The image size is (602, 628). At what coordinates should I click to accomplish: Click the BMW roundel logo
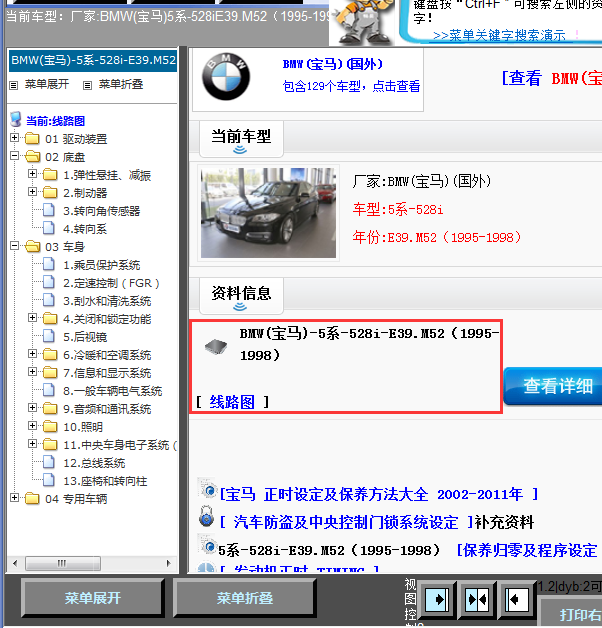[x=226, y=76]
